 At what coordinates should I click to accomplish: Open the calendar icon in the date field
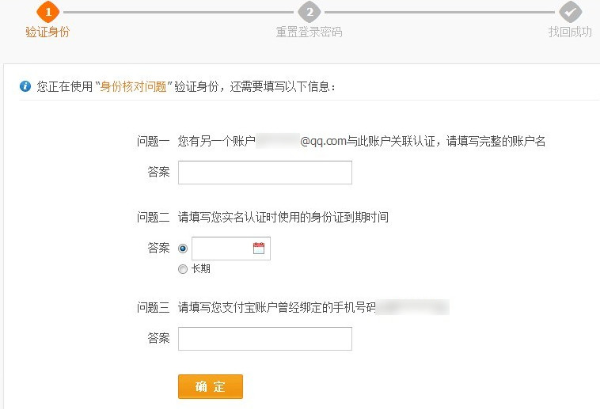258,248
